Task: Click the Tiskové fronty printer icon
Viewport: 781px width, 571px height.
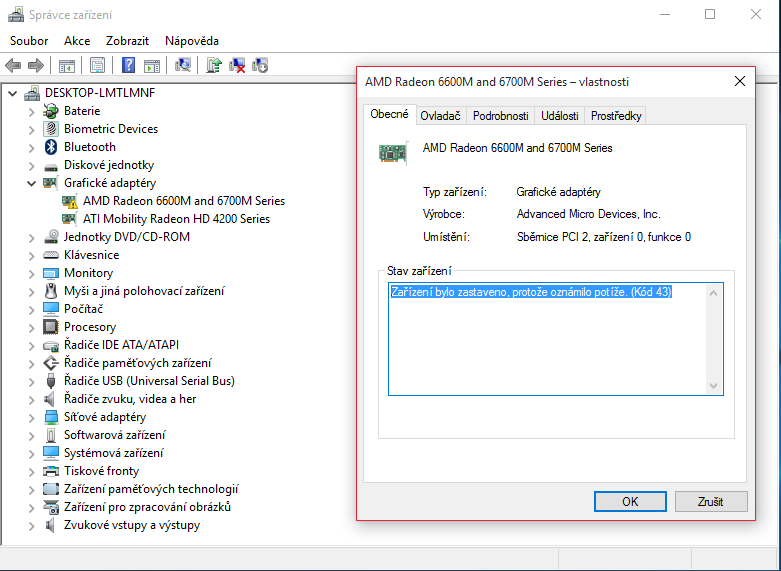Action: coord(51,471)
